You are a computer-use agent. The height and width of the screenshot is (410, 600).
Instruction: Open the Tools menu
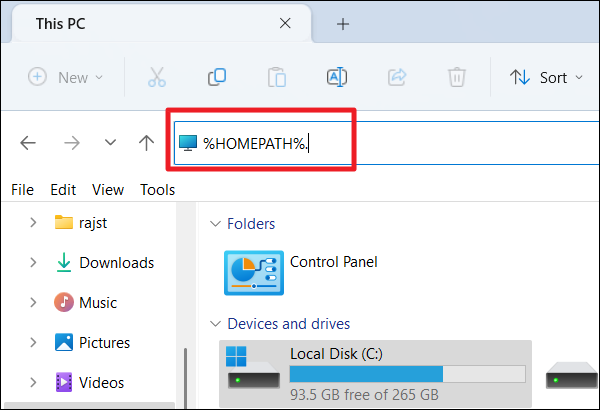coord(158,190)
